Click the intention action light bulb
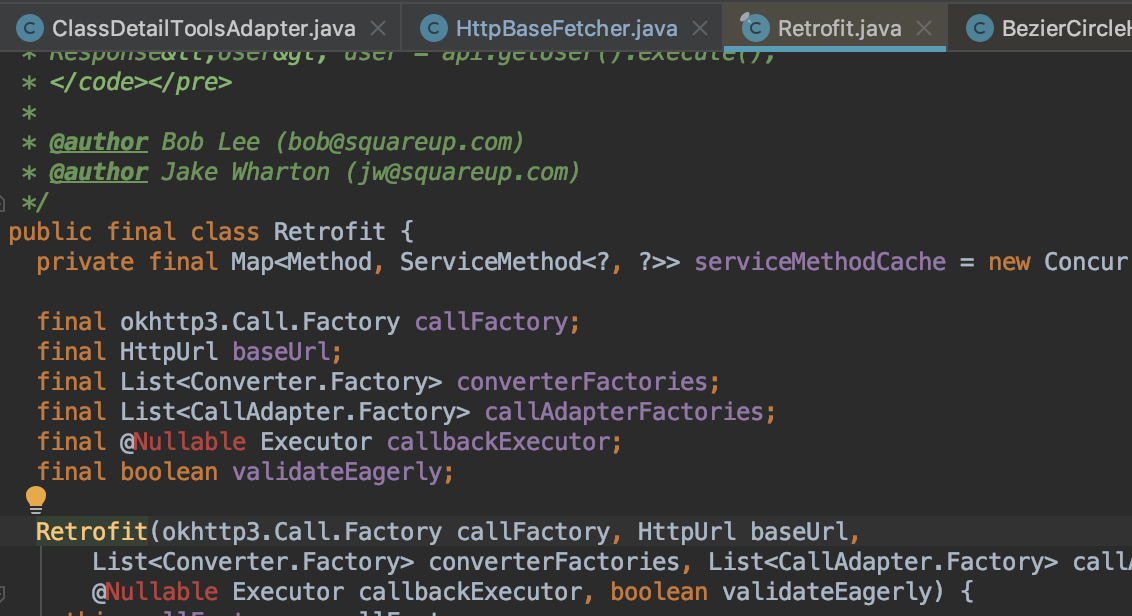Screen dimensions: 1132x616 click(36, 498)
